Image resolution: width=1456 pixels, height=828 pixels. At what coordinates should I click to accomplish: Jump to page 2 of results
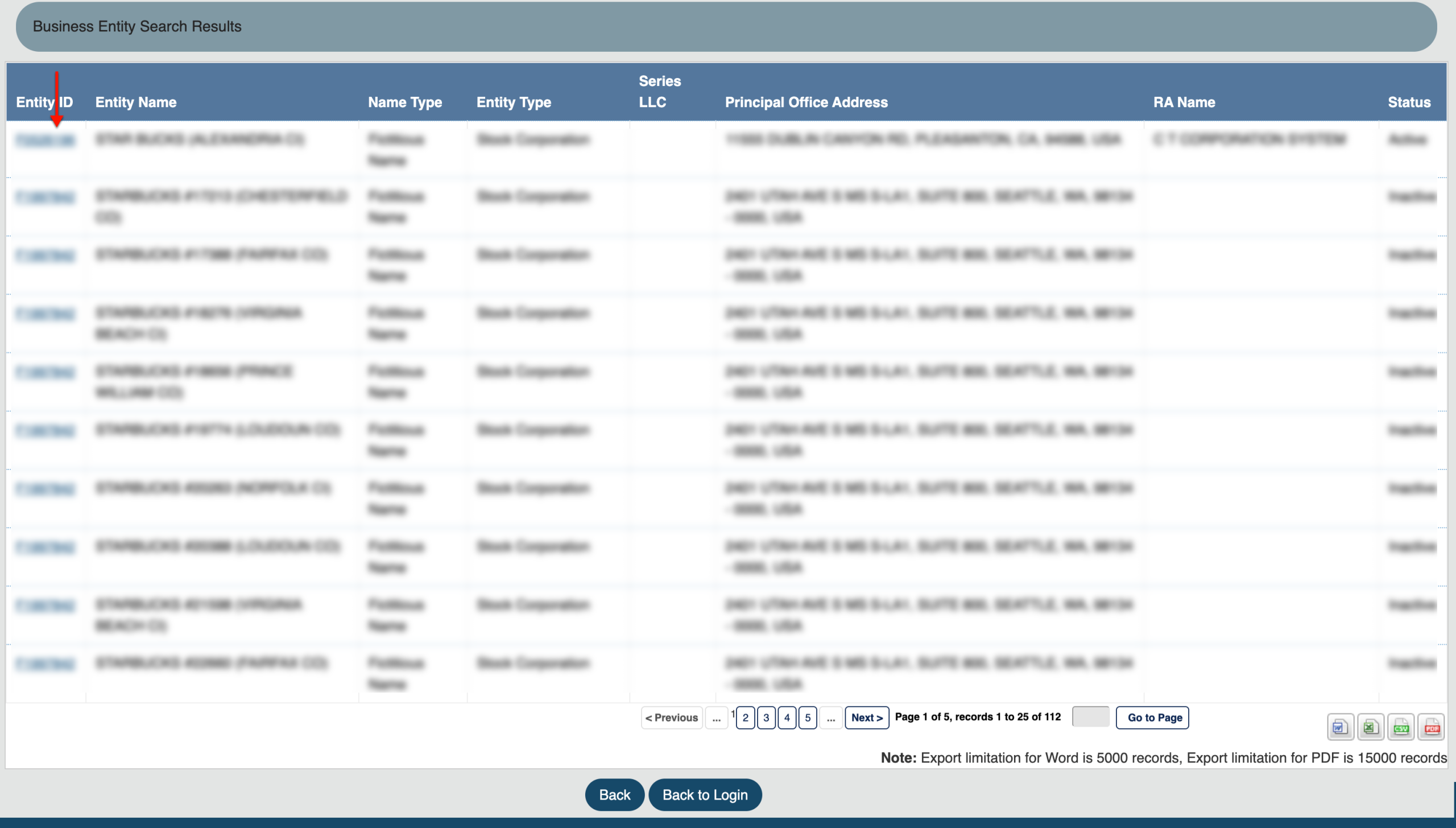pyautogui.click(x=746, y=718)
